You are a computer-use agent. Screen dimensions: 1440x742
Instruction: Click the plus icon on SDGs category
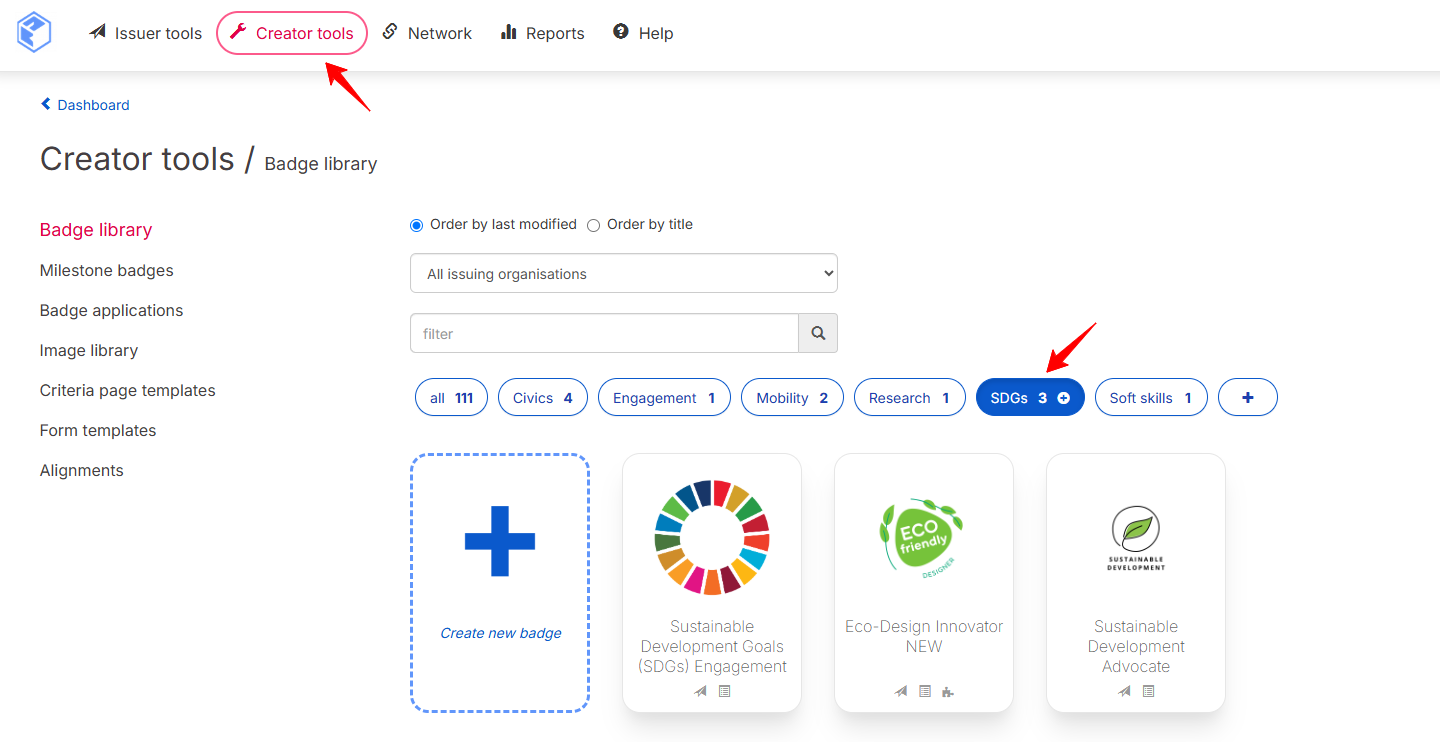(x=1063, y=398)
